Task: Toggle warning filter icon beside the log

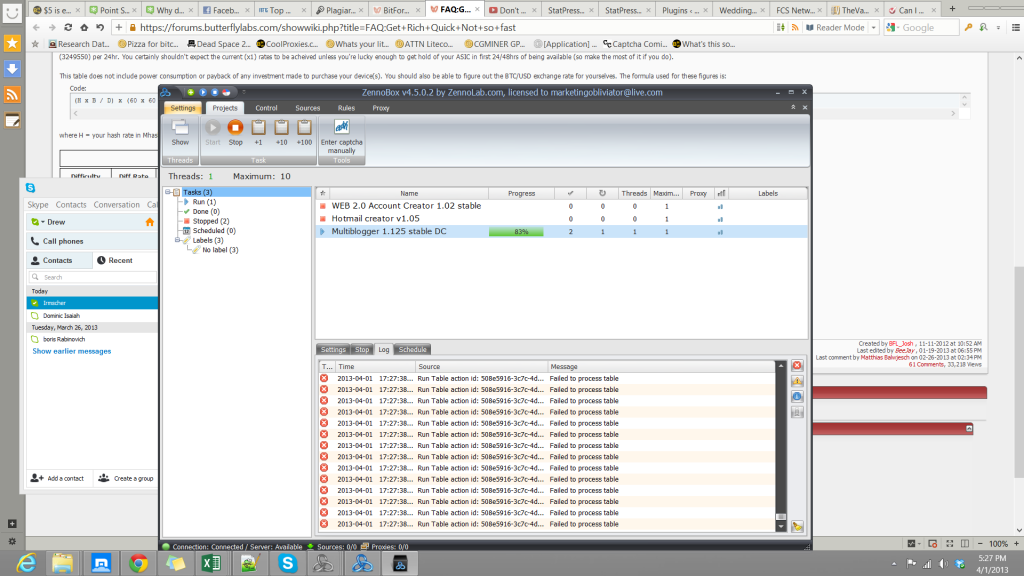Action: point(797,381)
